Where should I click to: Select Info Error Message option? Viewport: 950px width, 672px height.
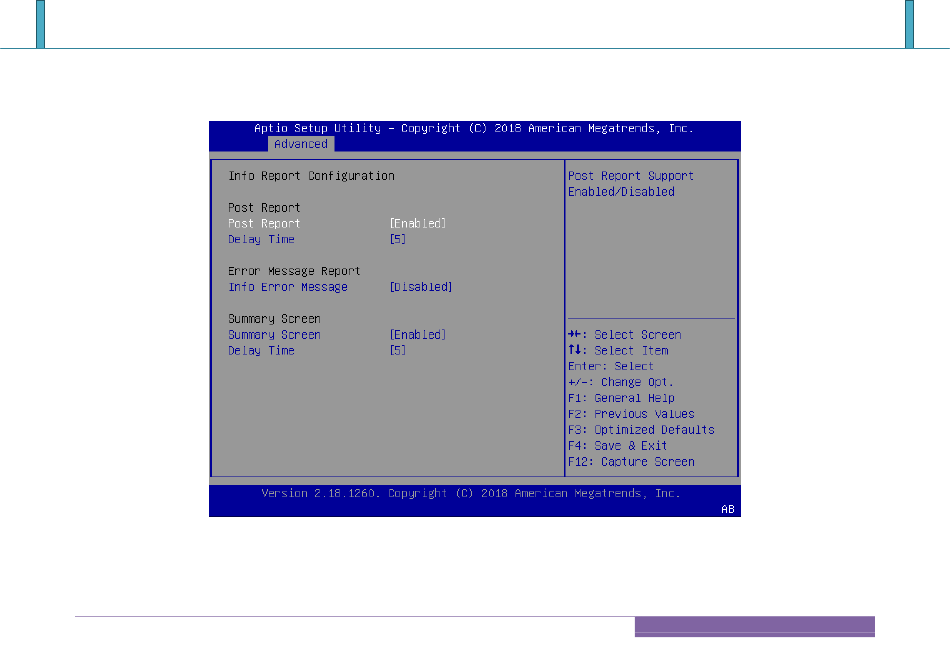point(288,287)
